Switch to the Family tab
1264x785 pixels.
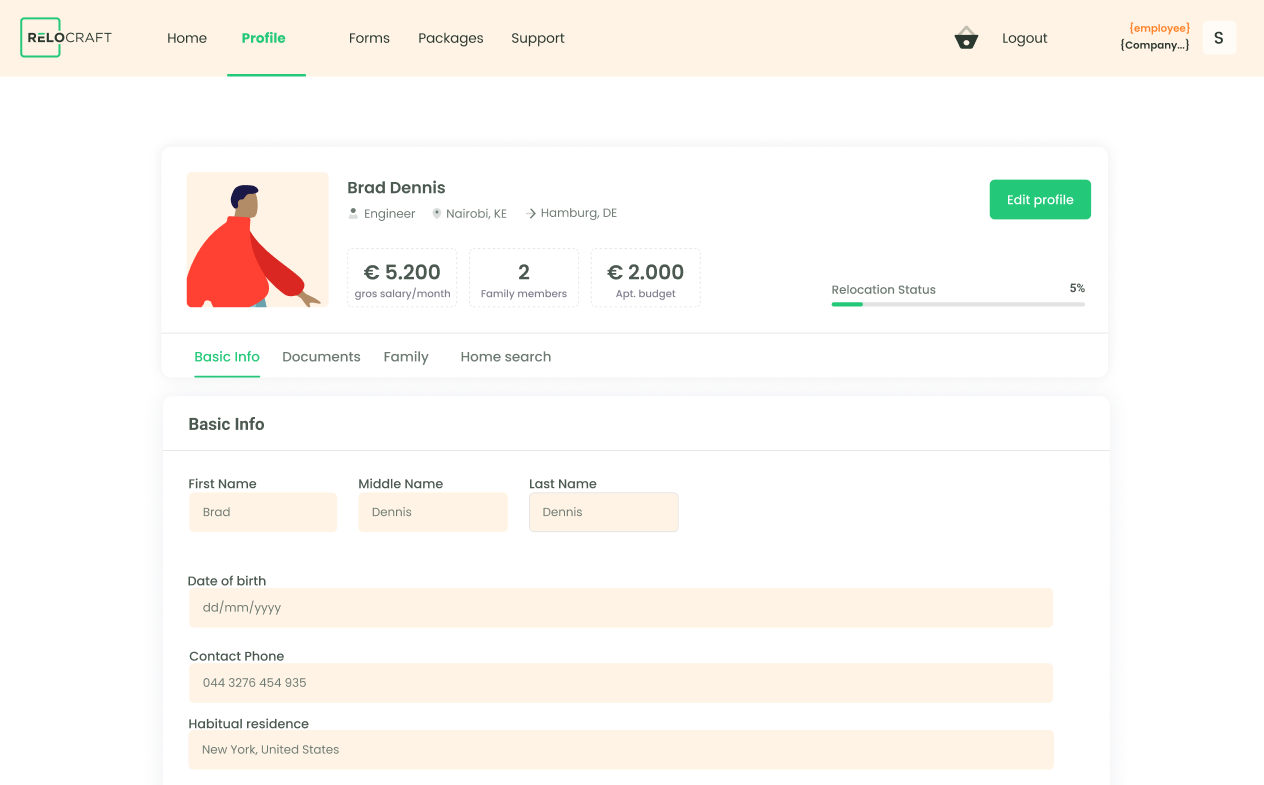[x=406, y=357]
